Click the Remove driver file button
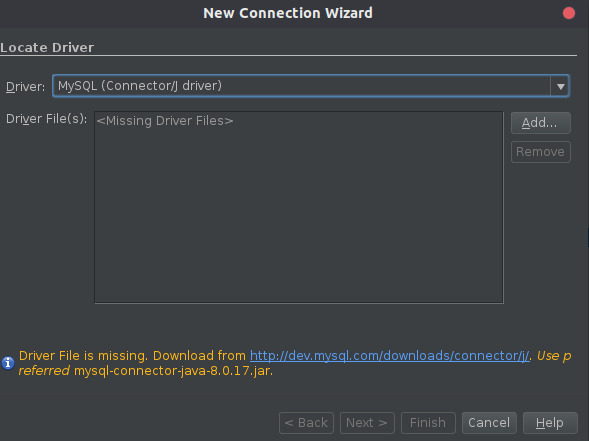This screenshot has height=441, width=589. (541, 152)
